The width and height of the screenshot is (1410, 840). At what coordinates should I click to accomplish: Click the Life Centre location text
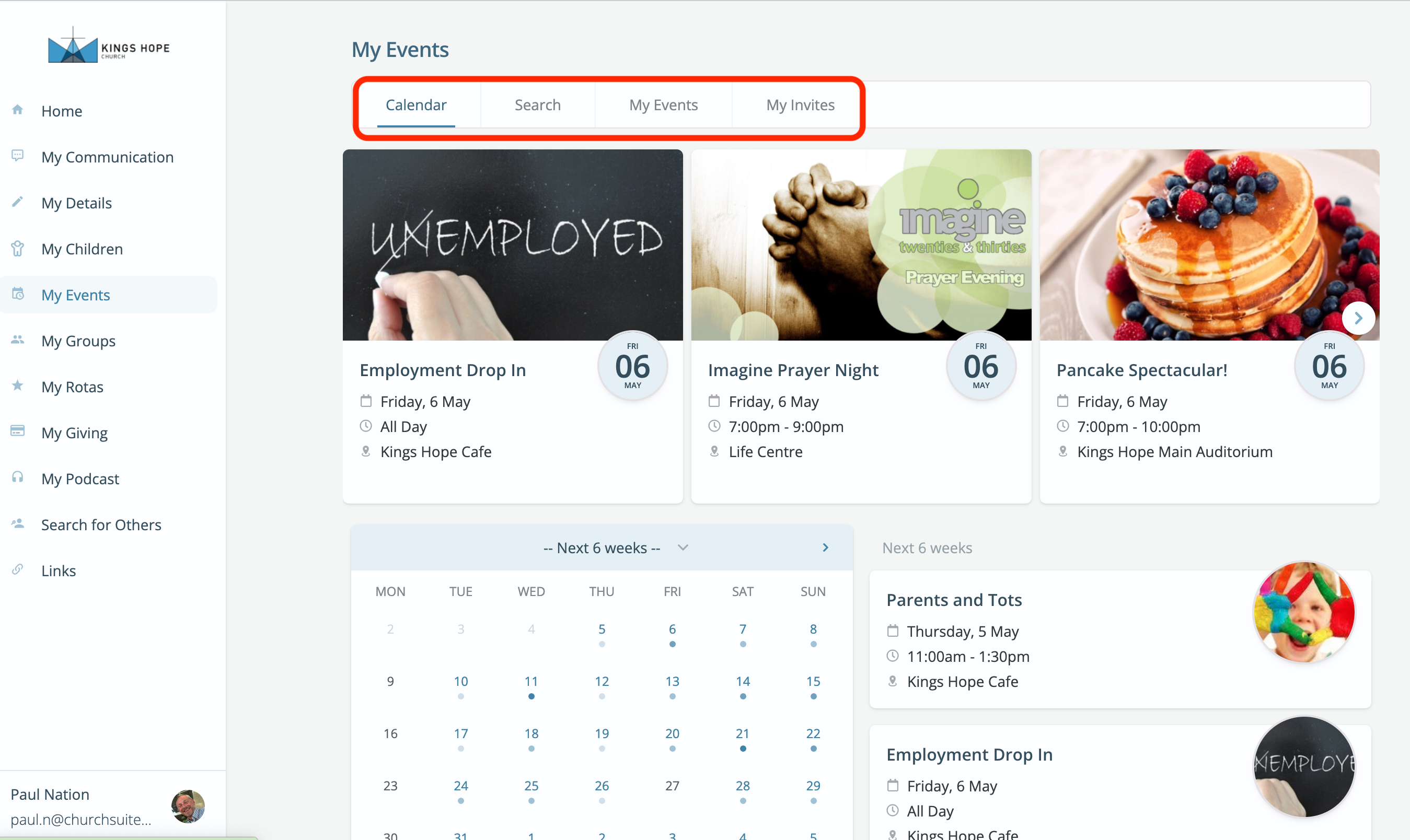pos(766,451)
